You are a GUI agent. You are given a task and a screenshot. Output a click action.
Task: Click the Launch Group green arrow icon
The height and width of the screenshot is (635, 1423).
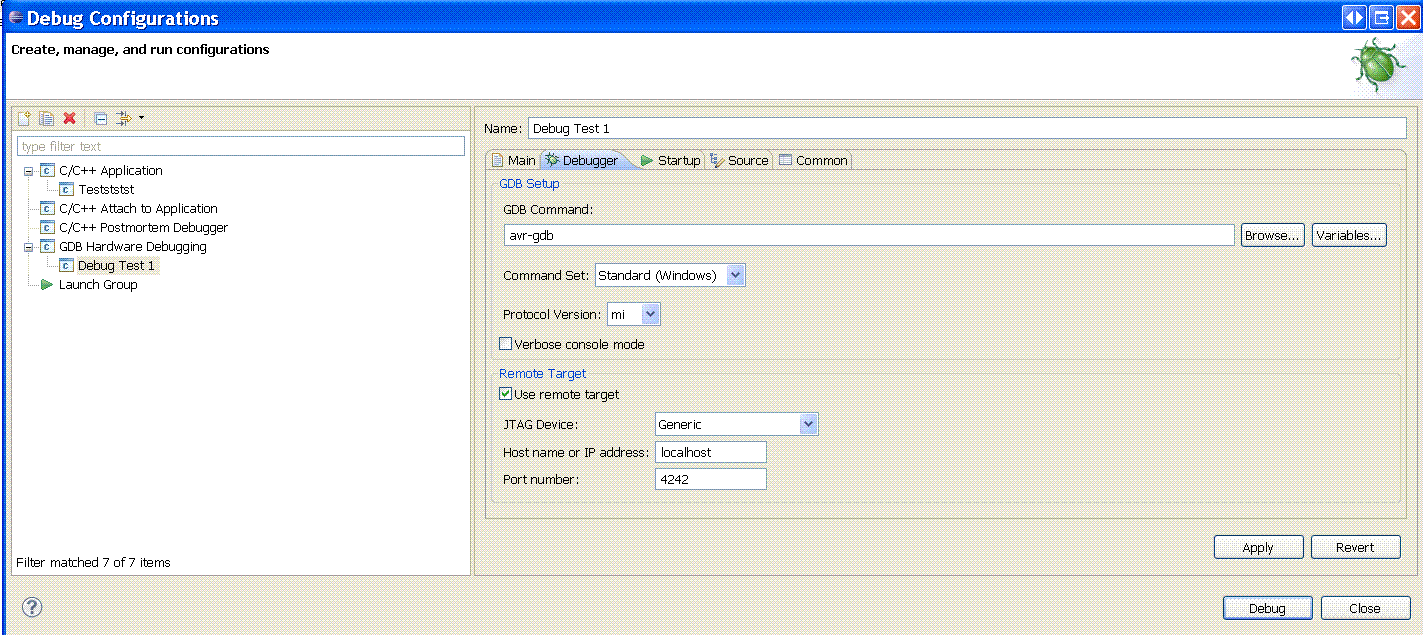(47, 285)
